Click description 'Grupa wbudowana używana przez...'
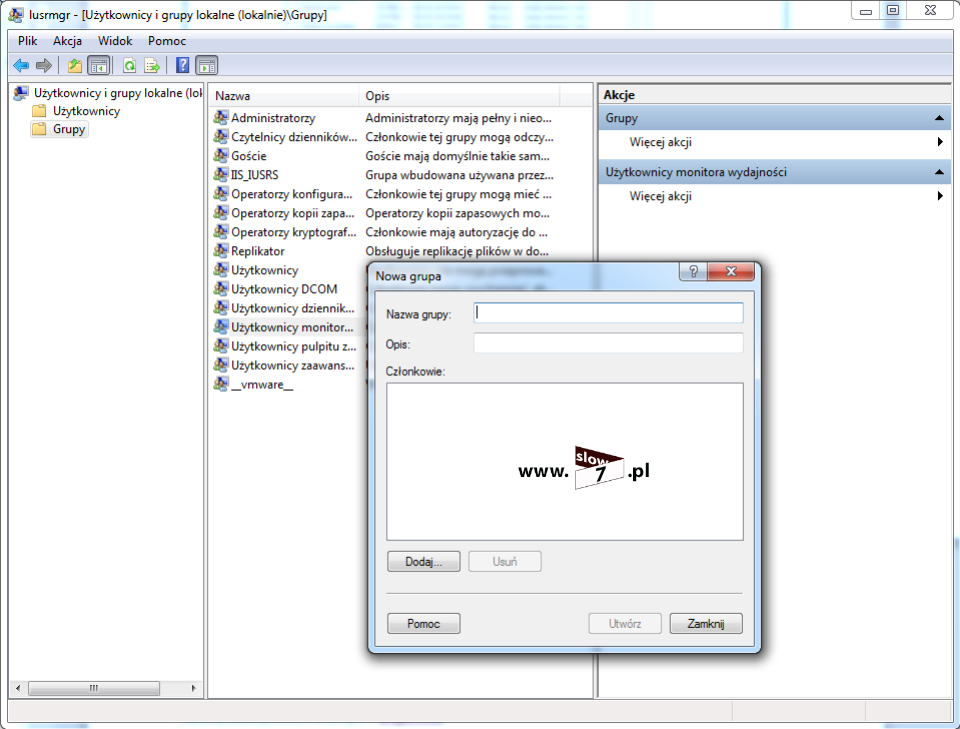Viewport: 960px width, 729px height. (459, 174)
